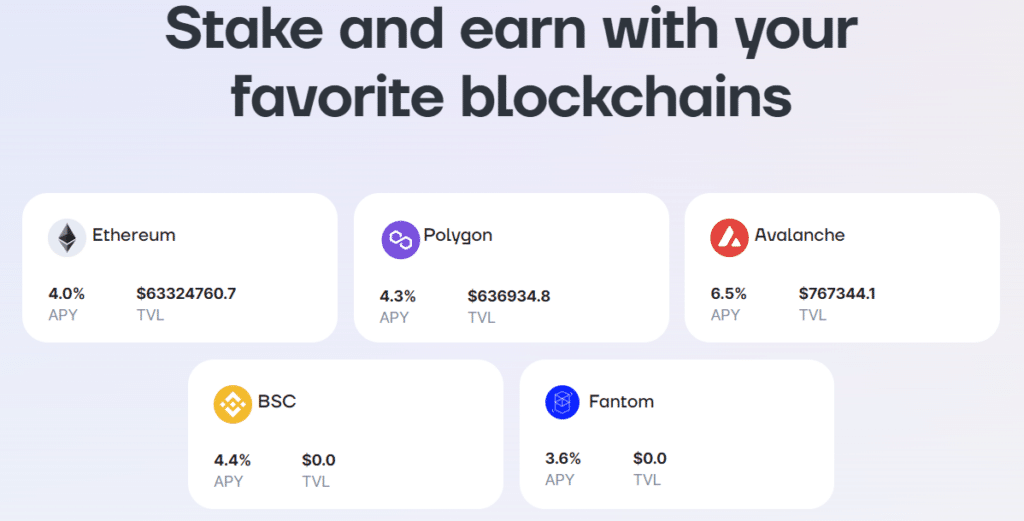Click the Stake and earn headline text
The width and height of the screenshot is (1024, 521).
511,60
